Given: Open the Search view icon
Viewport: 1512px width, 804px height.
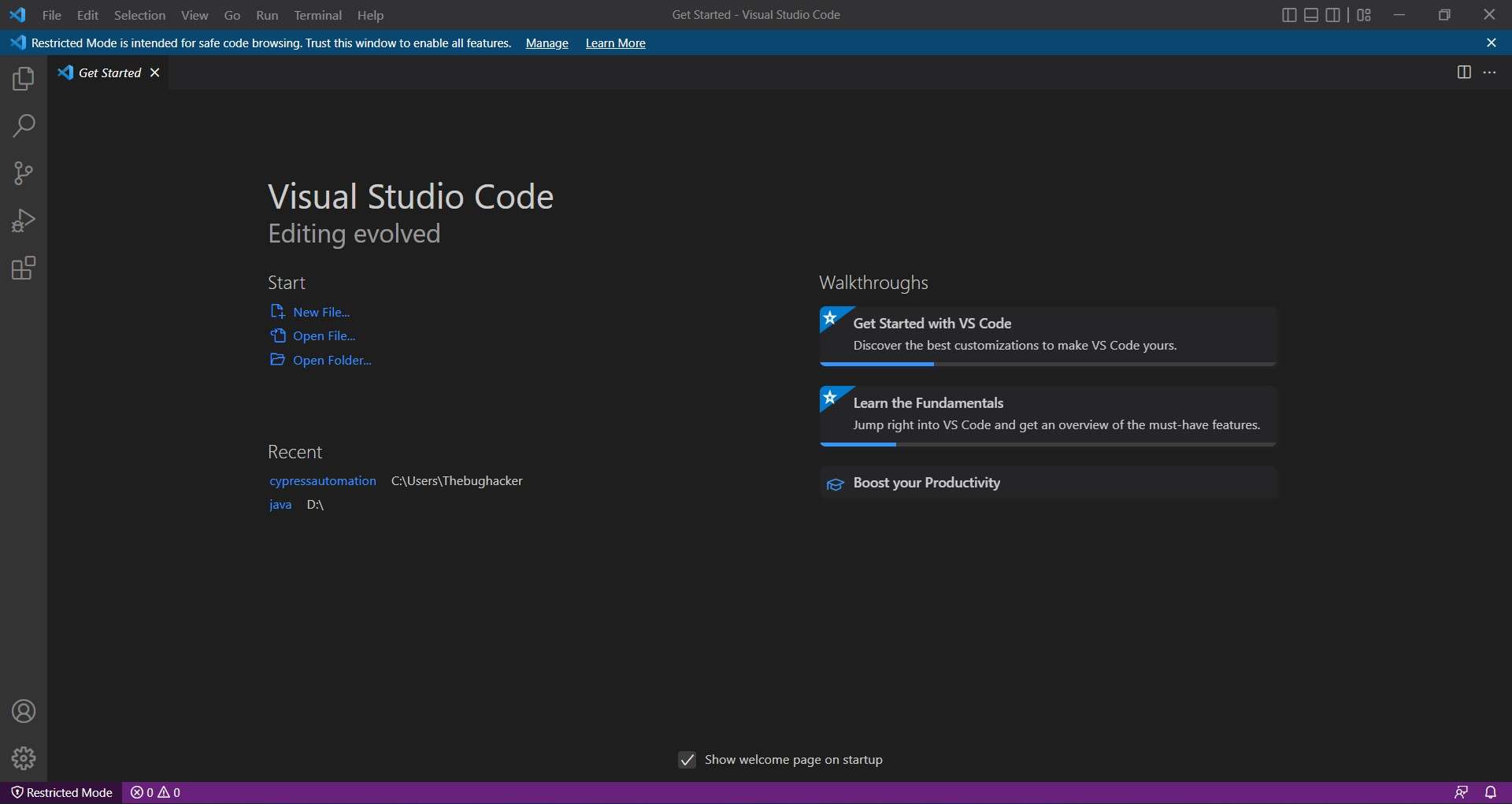Looking at the screenshot, I should pyautogui.click(x=24, y=126).
